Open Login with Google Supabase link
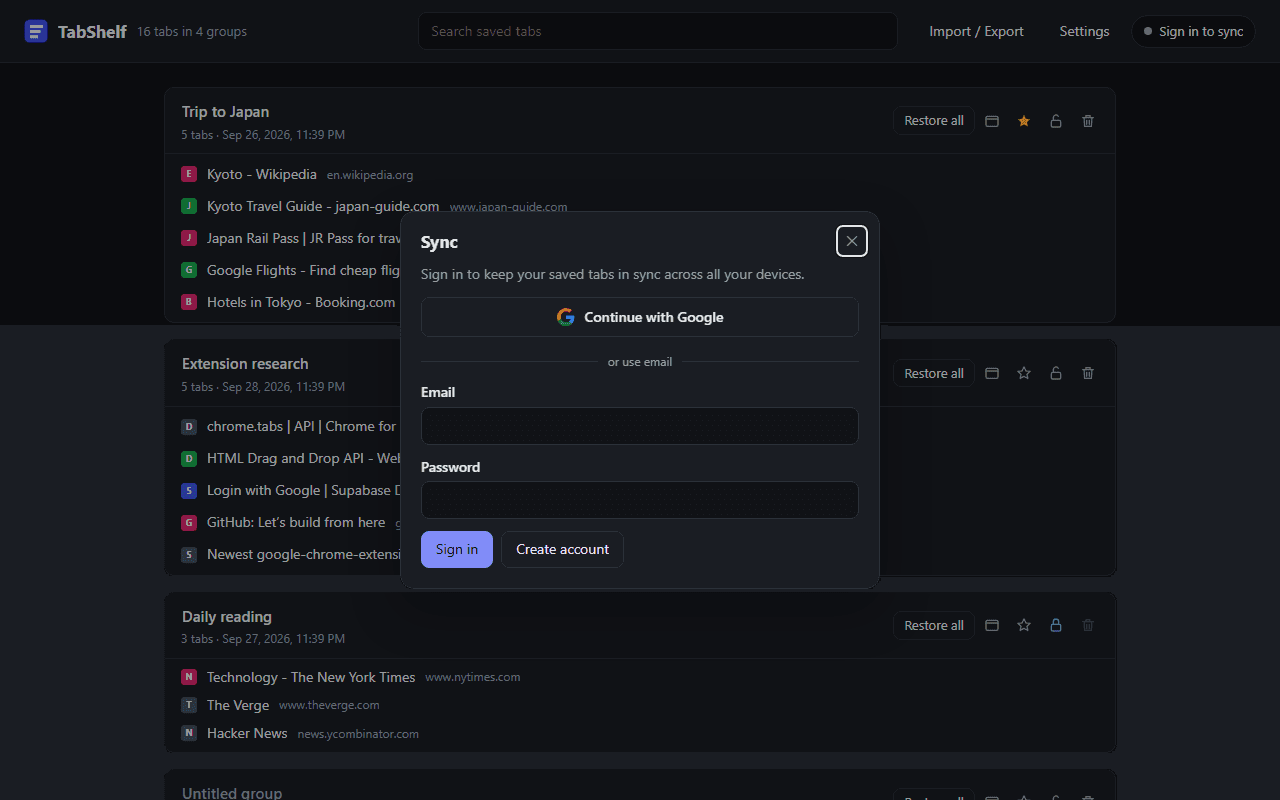 coord(304,490)
